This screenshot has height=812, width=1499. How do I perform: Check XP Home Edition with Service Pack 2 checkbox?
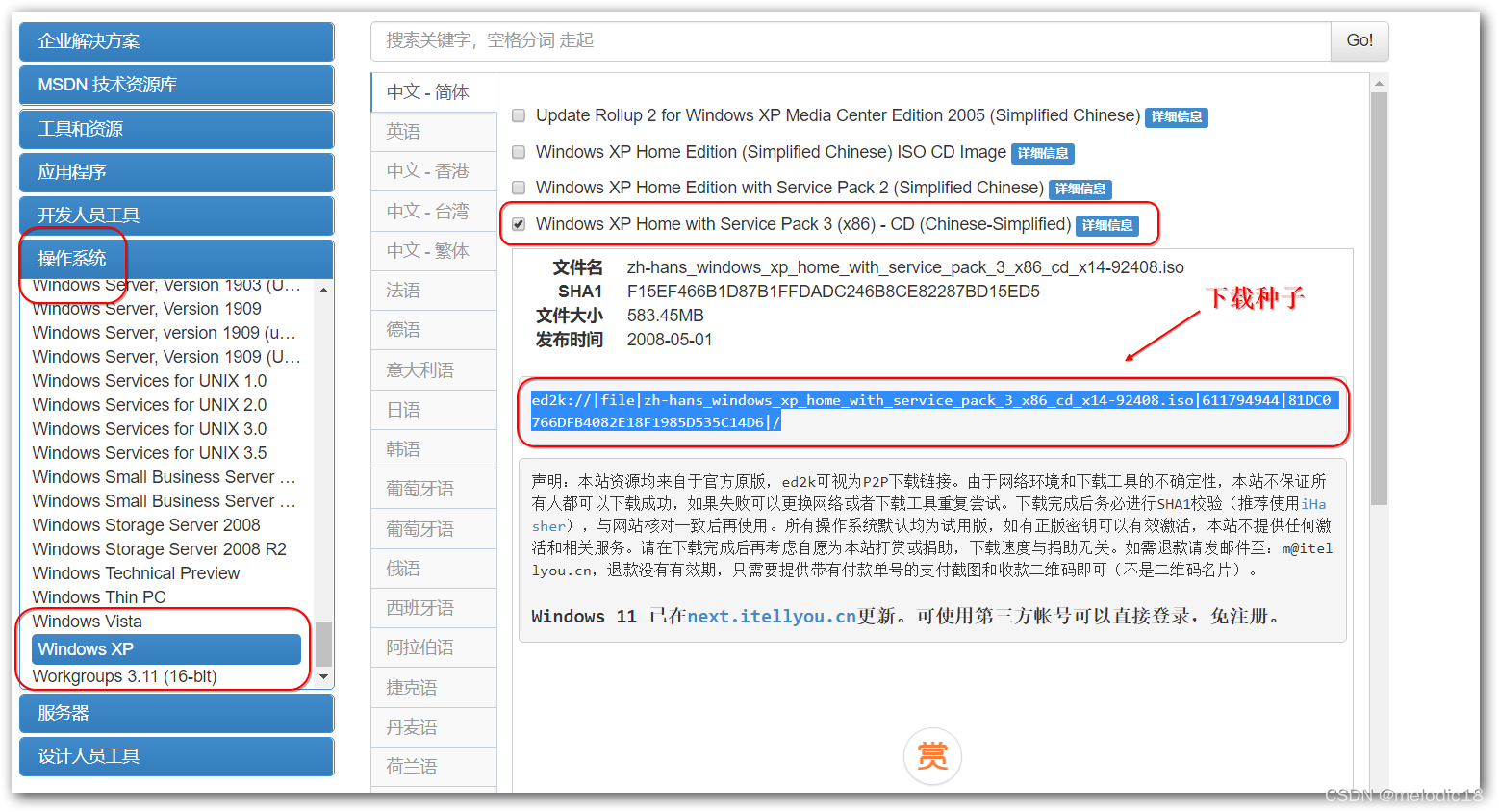tap(519, 188)
